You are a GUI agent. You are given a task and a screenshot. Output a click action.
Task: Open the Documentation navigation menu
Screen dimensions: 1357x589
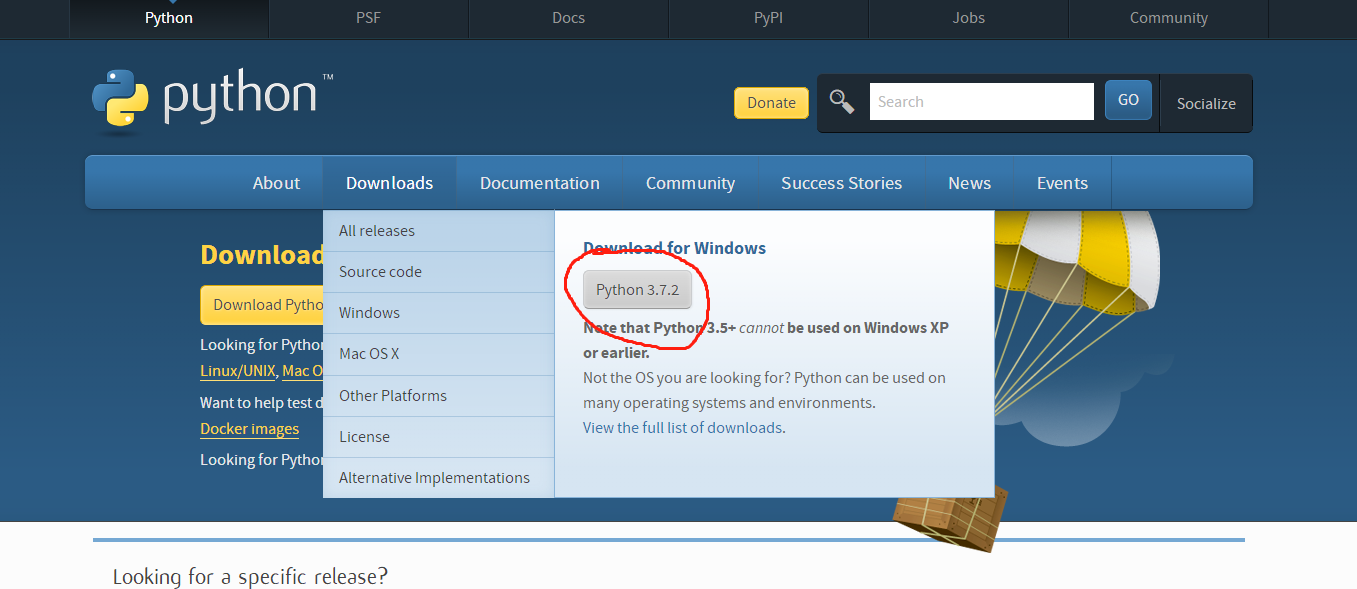[540, 183]
